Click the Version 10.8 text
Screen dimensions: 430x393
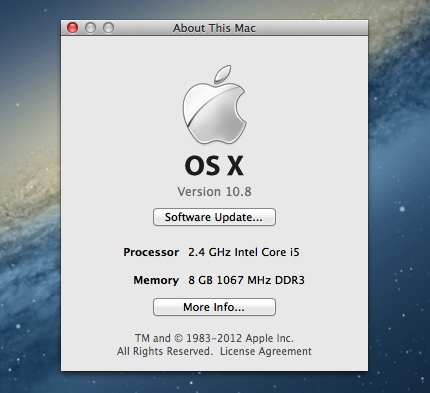pos(214,192)
